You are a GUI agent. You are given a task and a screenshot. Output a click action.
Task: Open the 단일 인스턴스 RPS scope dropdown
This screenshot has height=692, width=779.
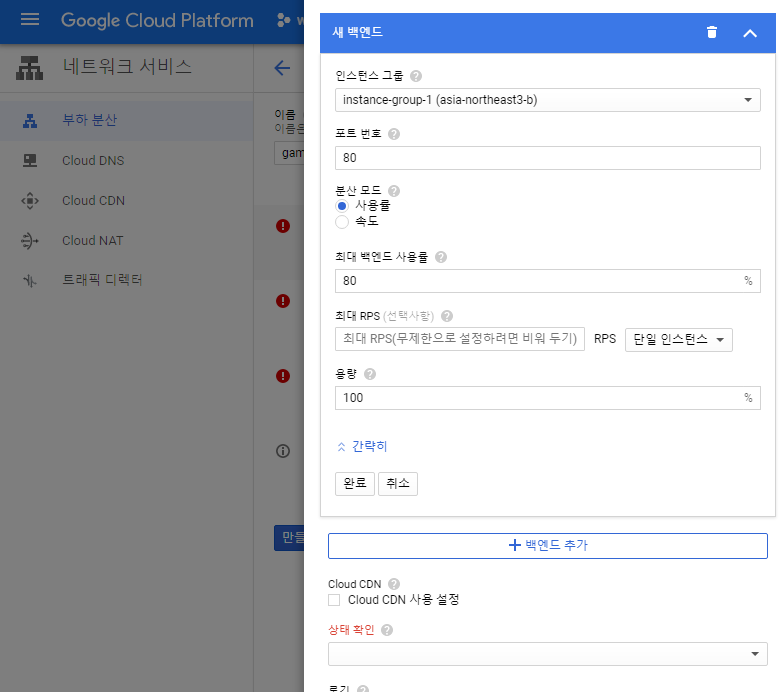tap(679, 340)
